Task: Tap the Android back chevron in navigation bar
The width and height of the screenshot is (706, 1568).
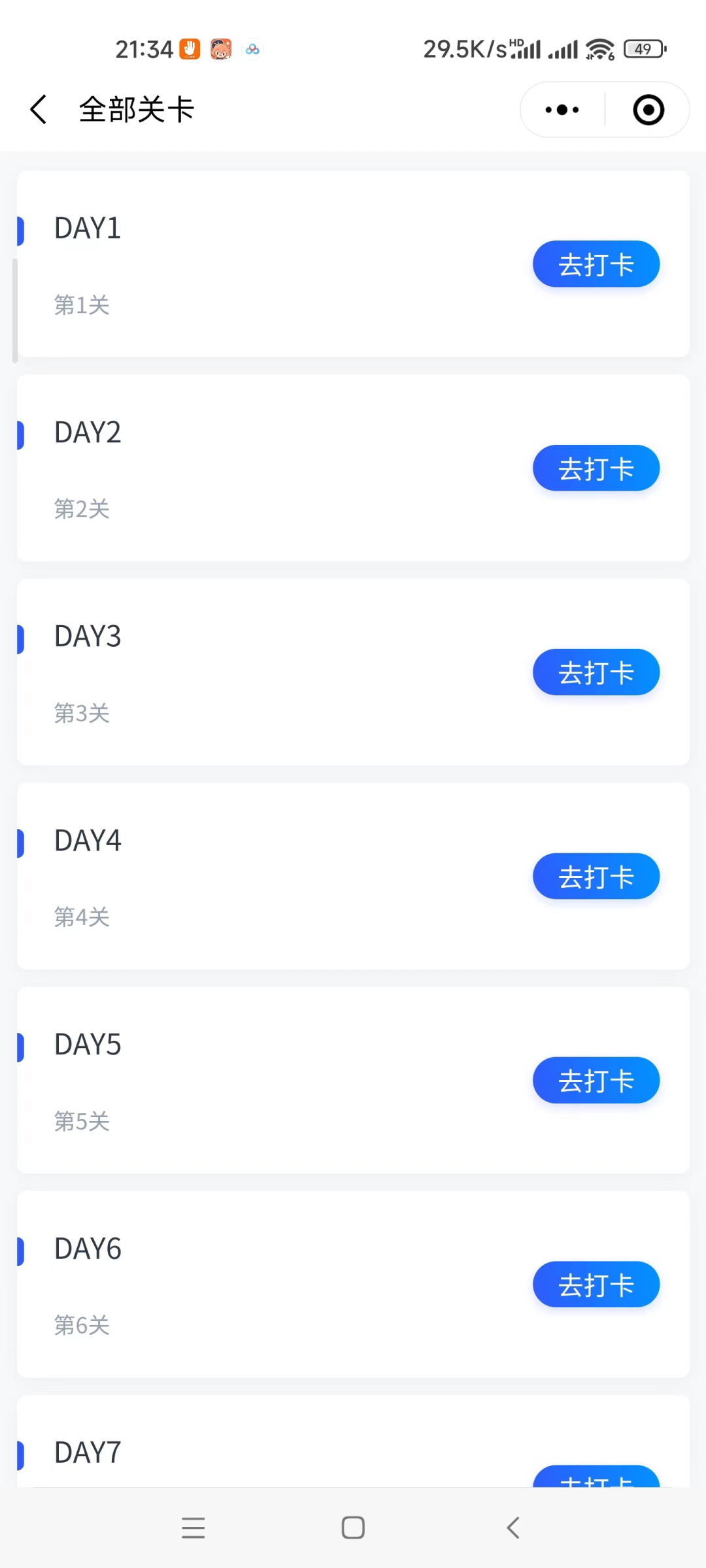Action: click(x=513, y=1527)
